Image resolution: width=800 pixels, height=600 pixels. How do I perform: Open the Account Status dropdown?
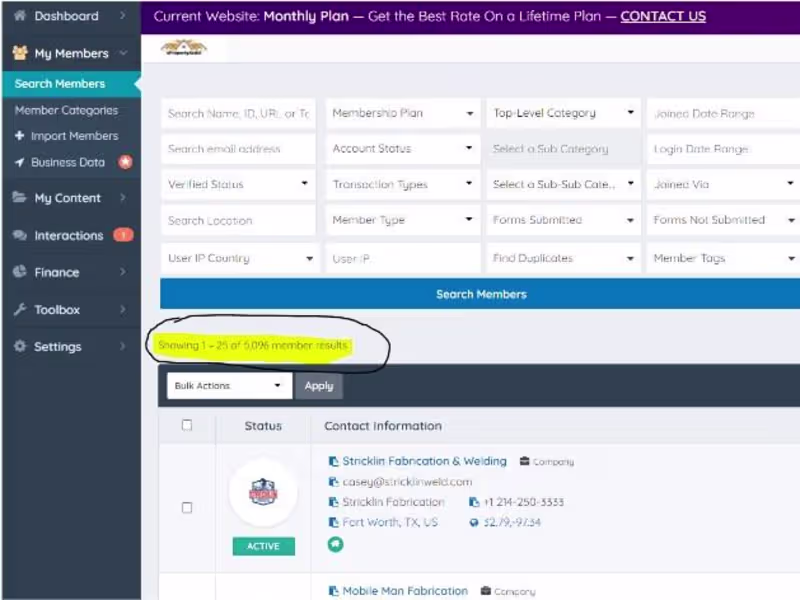coord(403,148)
